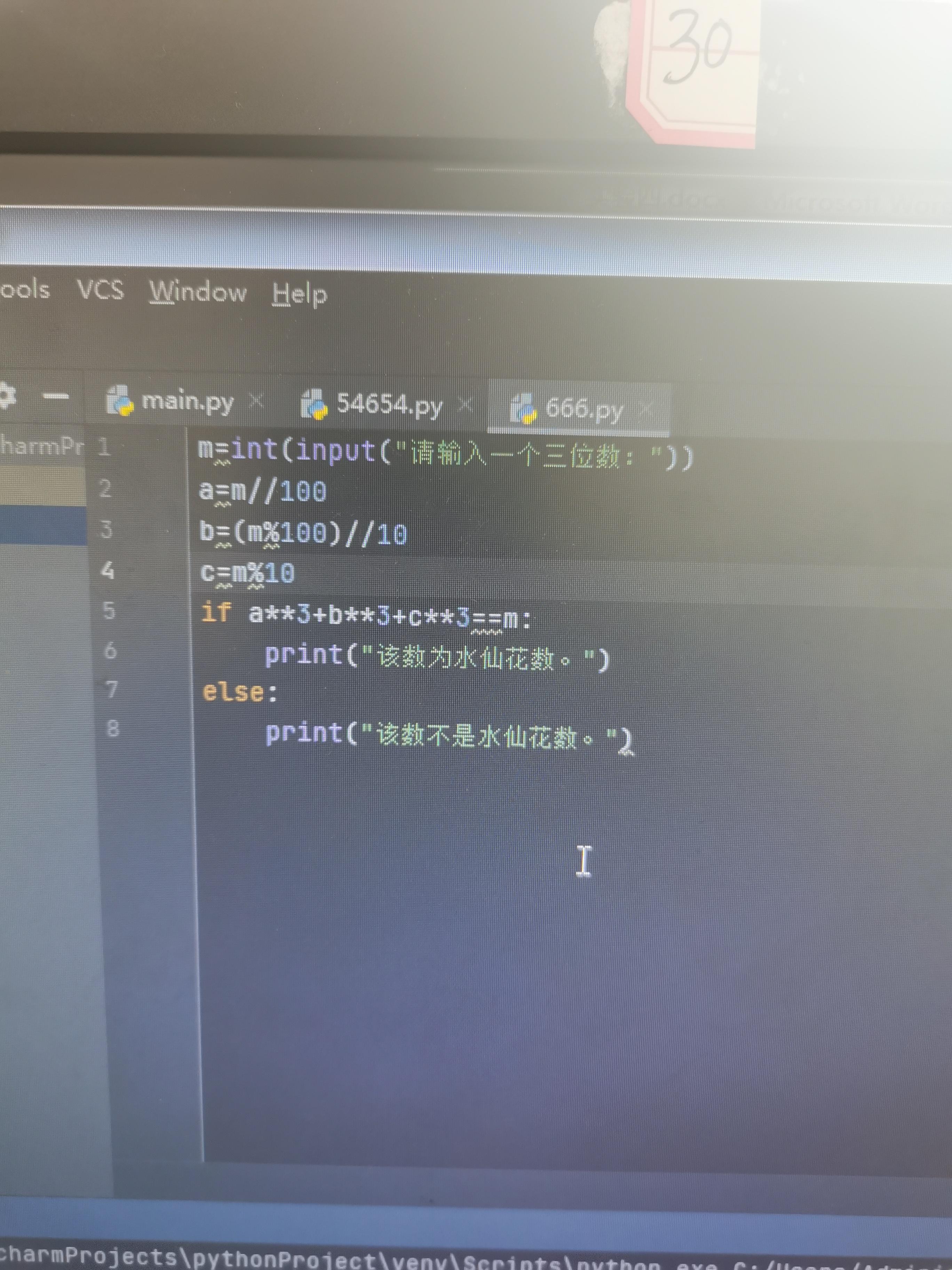Open the Help menu
Image resolution: width=952 pixels, height=1270 pixels.
(x=299, y=295)
